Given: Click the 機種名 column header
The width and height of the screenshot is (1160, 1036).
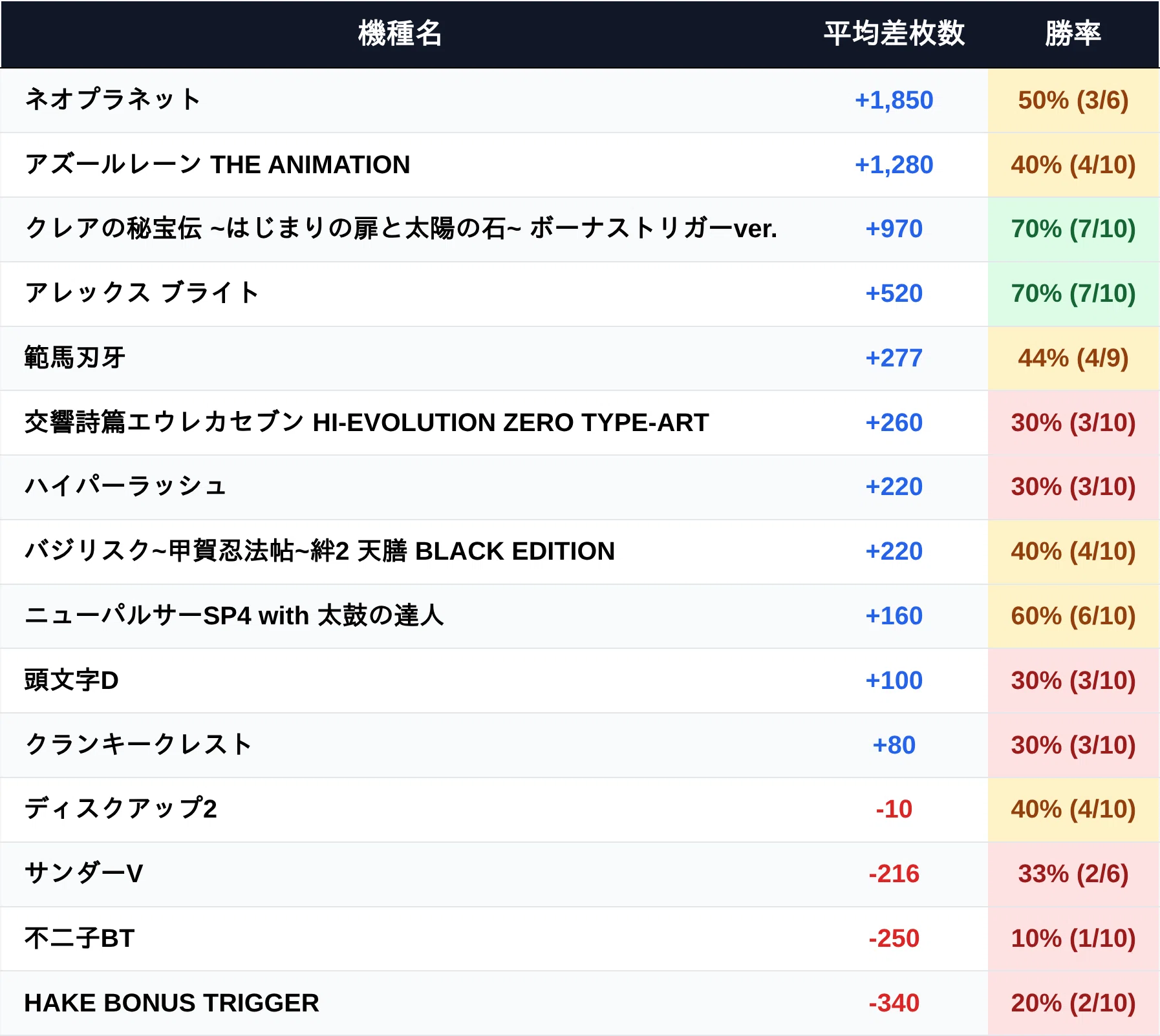Looking at the screenshot, I should click(400, 34).
